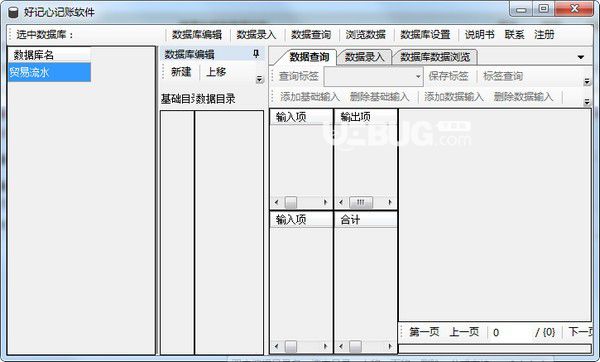The height and width of the screenshot is (362, 600).
Task: Toggle the pin icon on 数据库编辑 panel
Action: pos(256,54)
